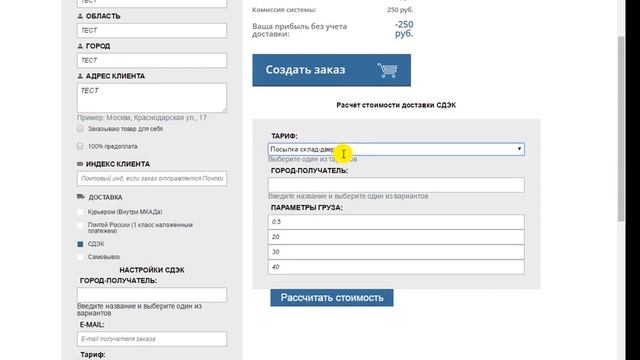640x360 pixels.
Task: Click the truck icon beside ДОСТАВКА
Action: [x=81, y=197]
